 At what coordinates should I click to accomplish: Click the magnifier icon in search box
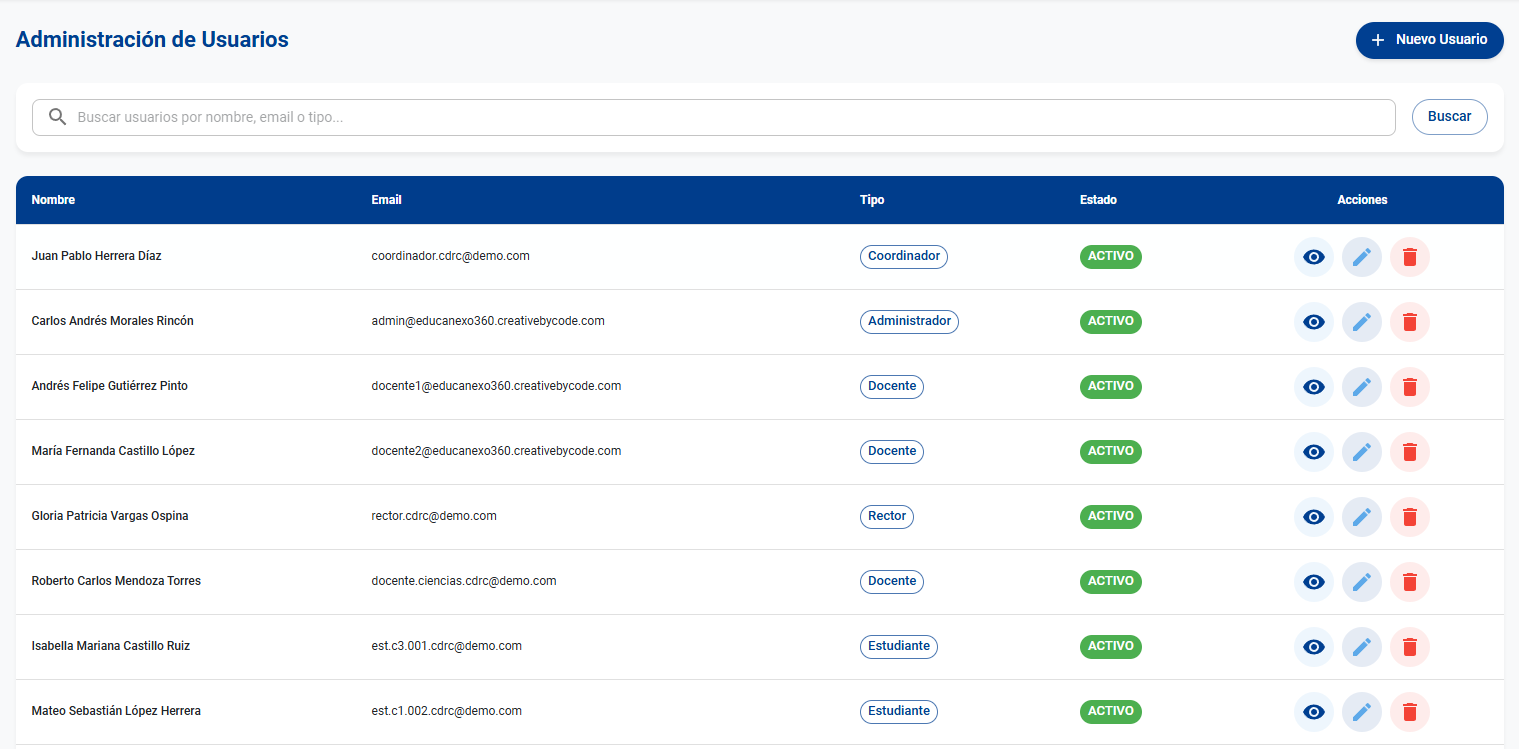point(58,117)
